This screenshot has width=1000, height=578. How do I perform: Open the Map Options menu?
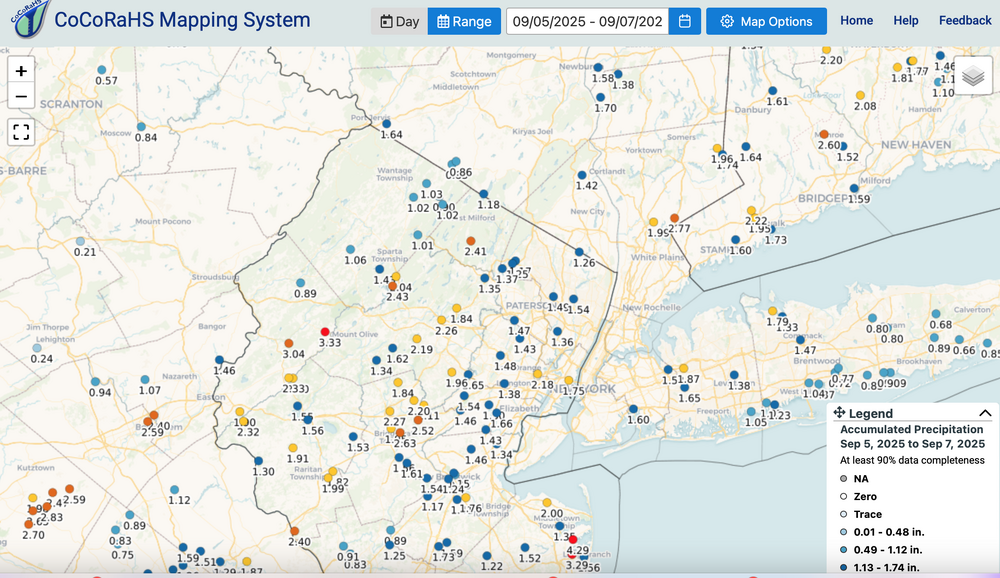(766, 21)
